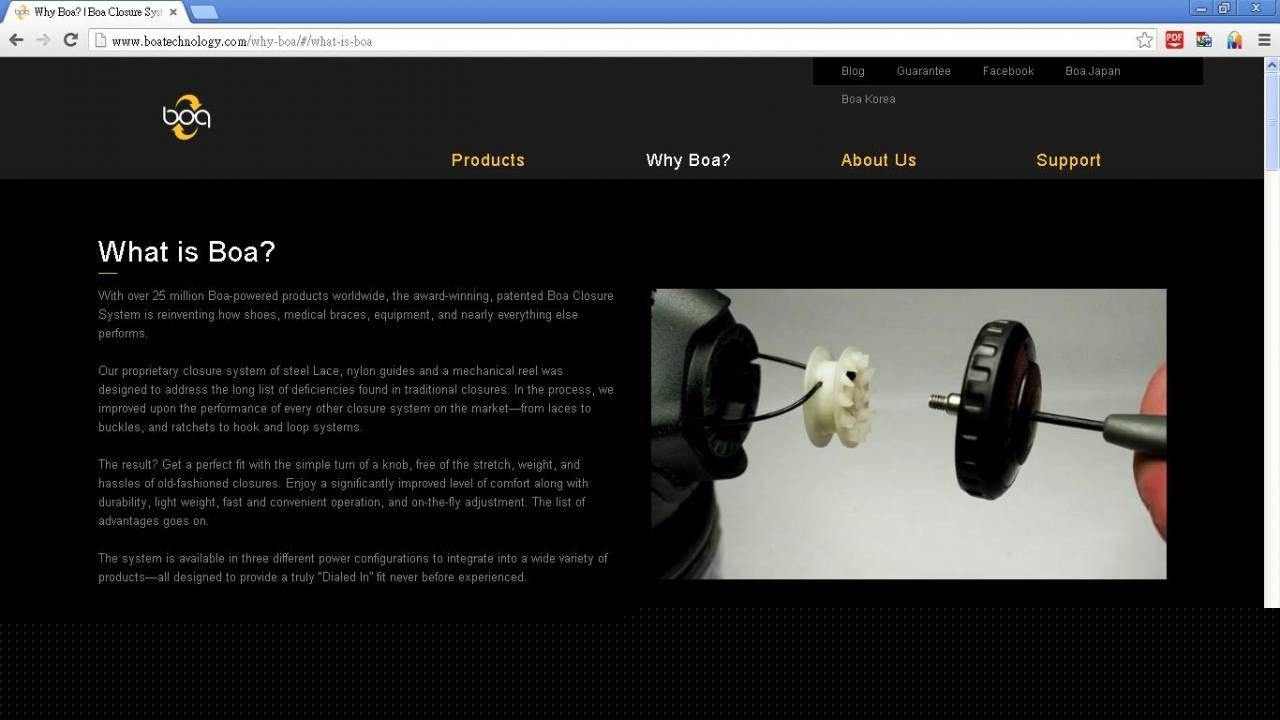Open the About Us navigation menu
Image resolution: width=1280 pixels, height=720 pixels.
tap(878, 160)
